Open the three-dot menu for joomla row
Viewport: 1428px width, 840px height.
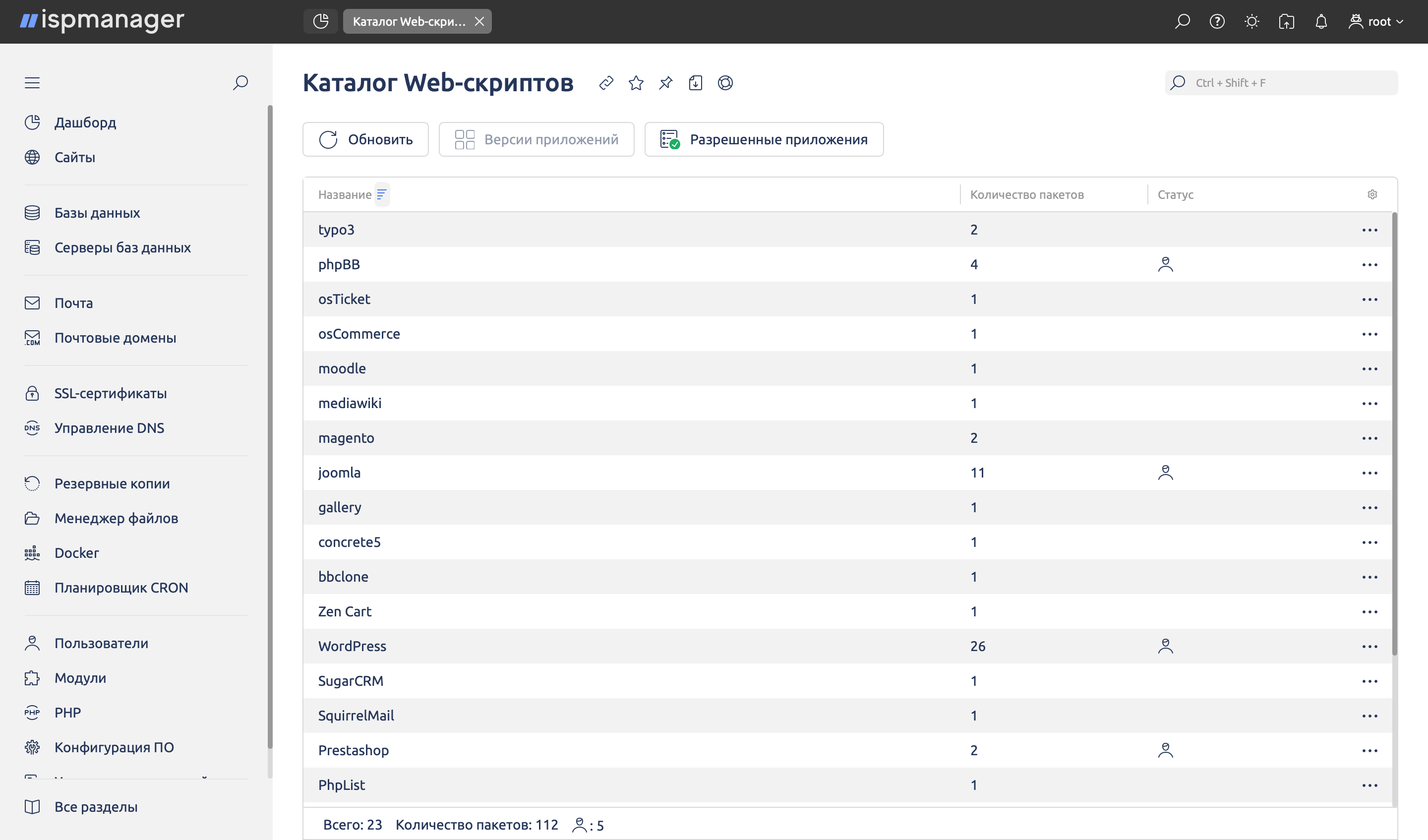[x=1369, y=473]
